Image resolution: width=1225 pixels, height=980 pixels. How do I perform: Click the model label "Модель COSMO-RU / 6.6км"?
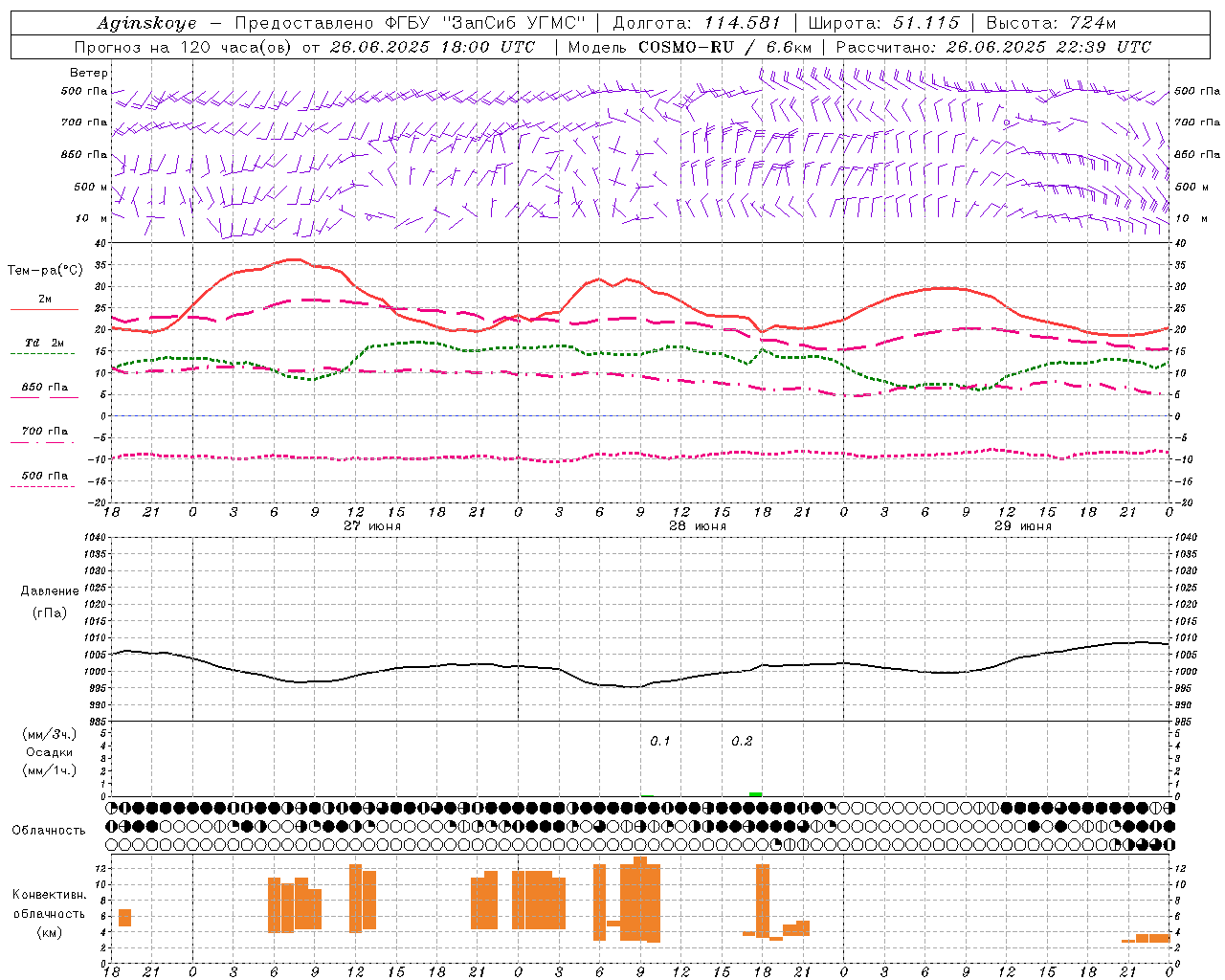click(x=690, y=47)
